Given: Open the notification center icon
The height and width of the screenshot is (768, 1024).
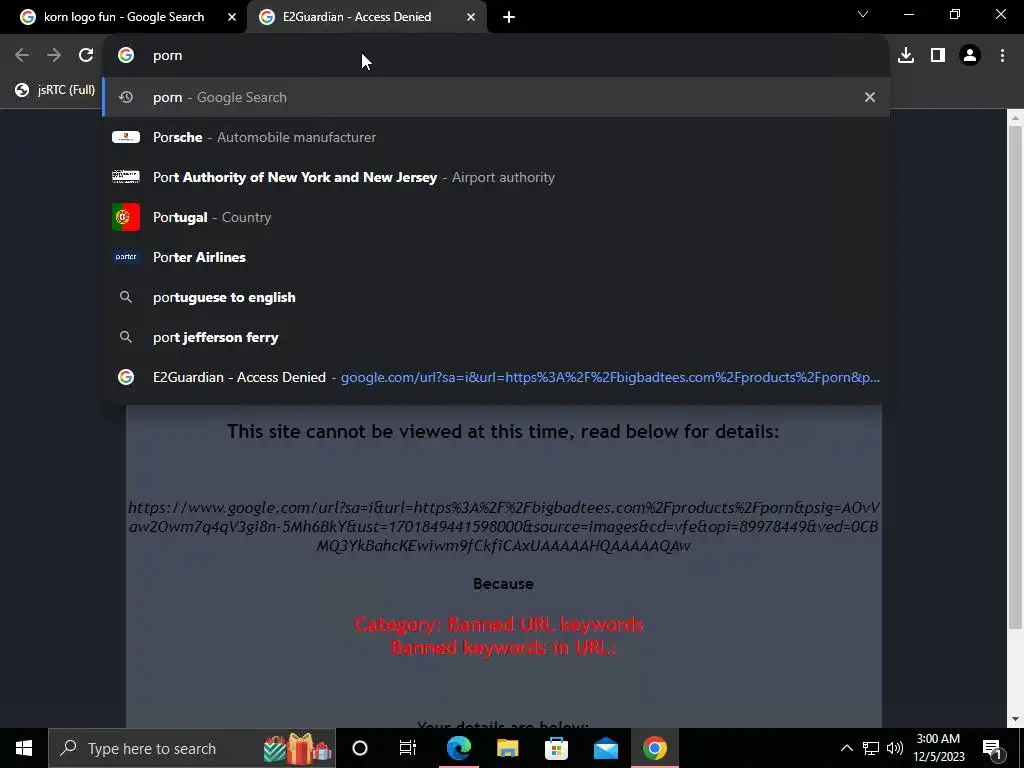Looking at the screenshot, I should (x=992, y=748).
